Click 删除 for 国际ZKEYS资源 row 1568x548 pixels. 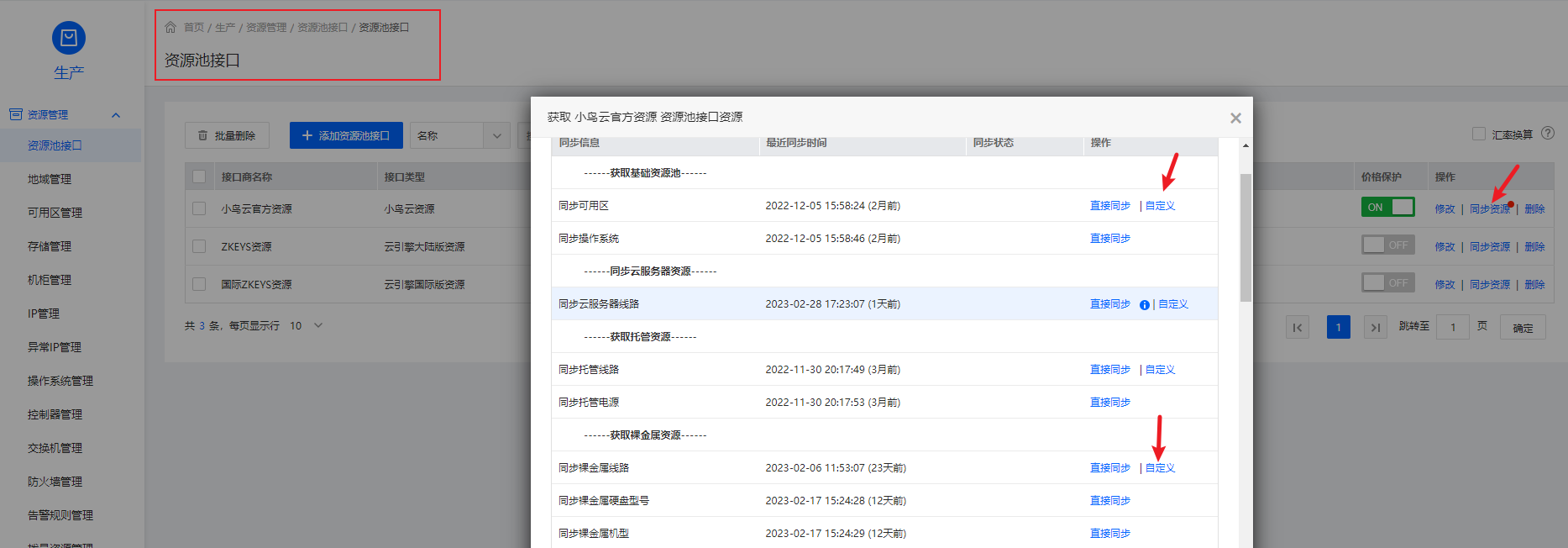[x=1534, y=285]
